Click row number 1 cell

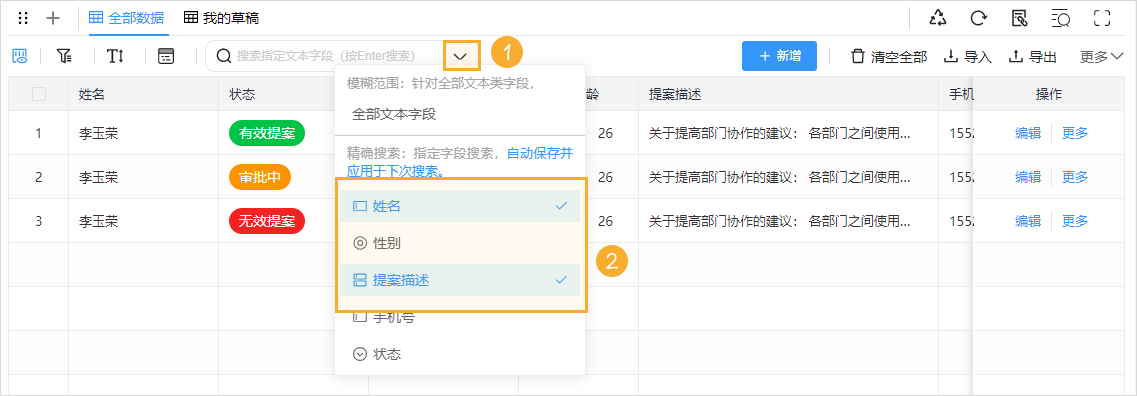point(38,133)
